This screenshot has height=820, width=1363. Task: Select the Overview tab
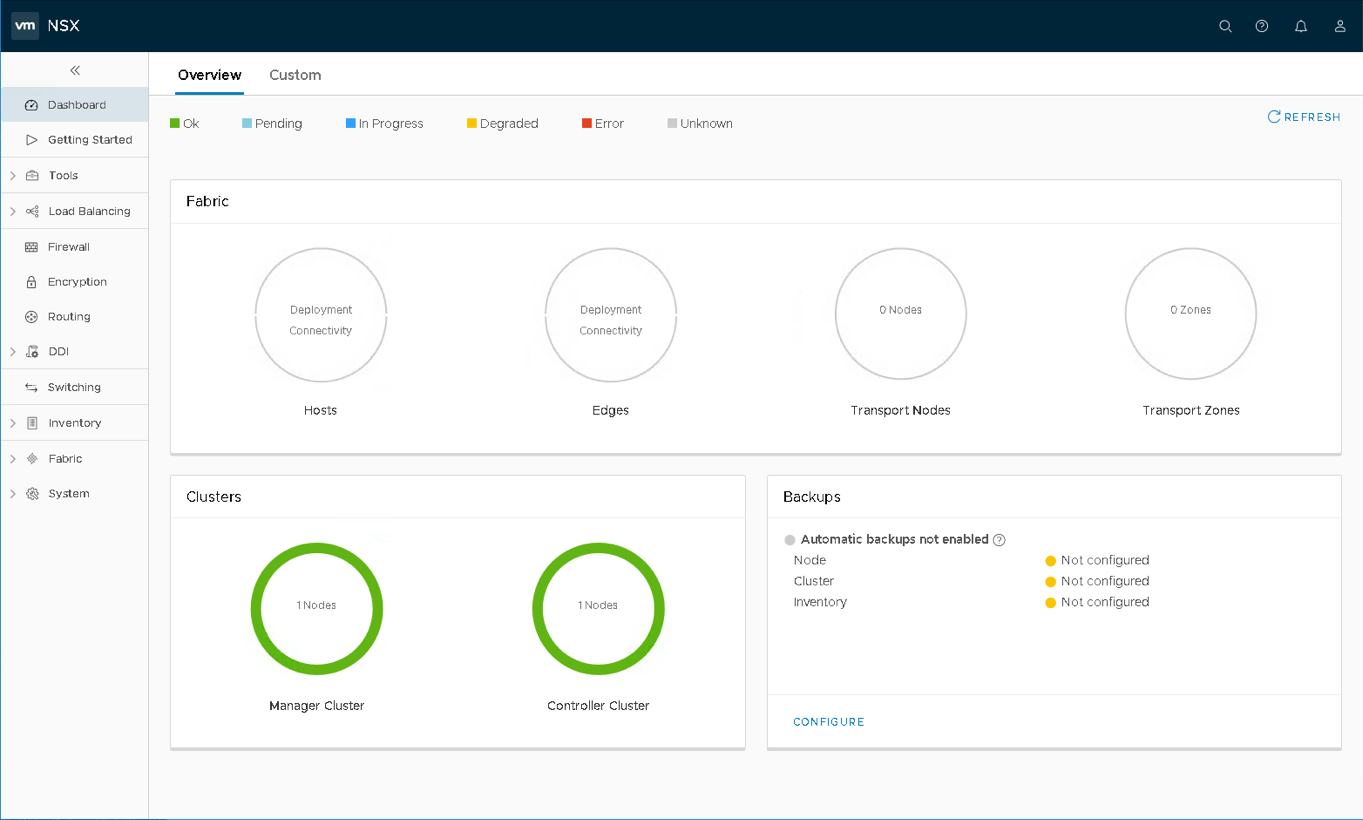pos(209,75)
